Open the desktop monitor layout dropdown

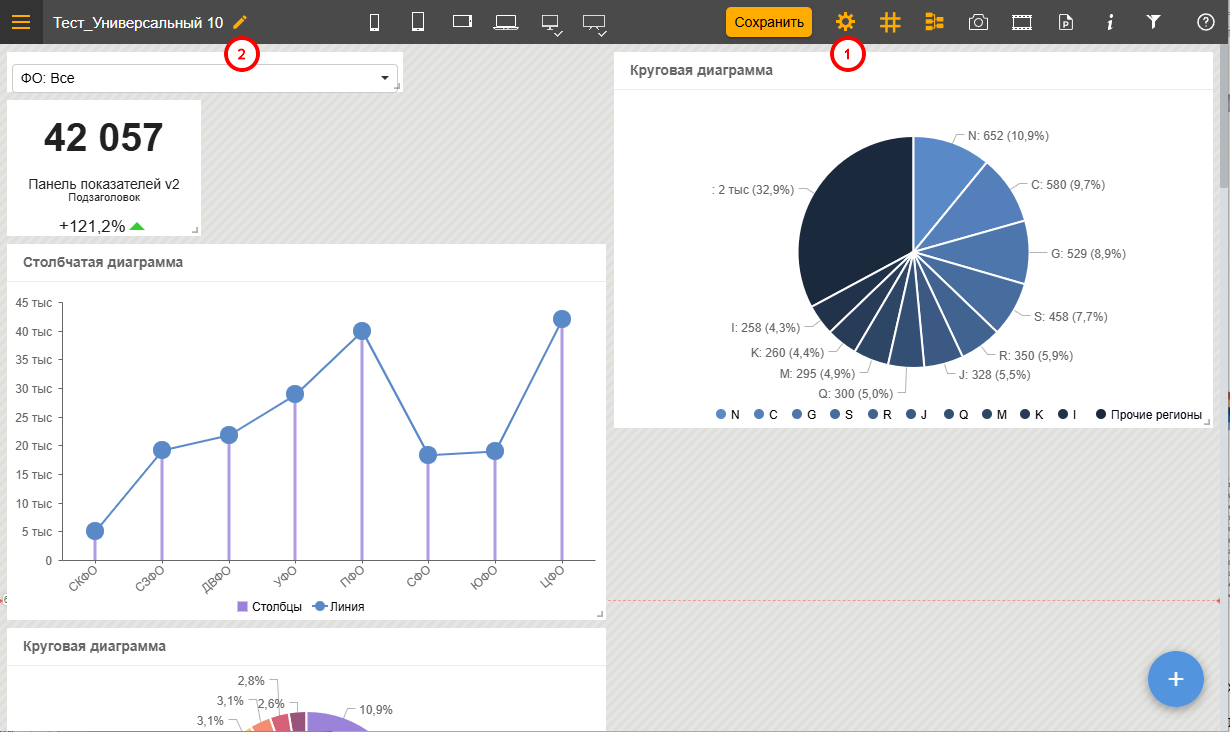click(x=551, y=23)
